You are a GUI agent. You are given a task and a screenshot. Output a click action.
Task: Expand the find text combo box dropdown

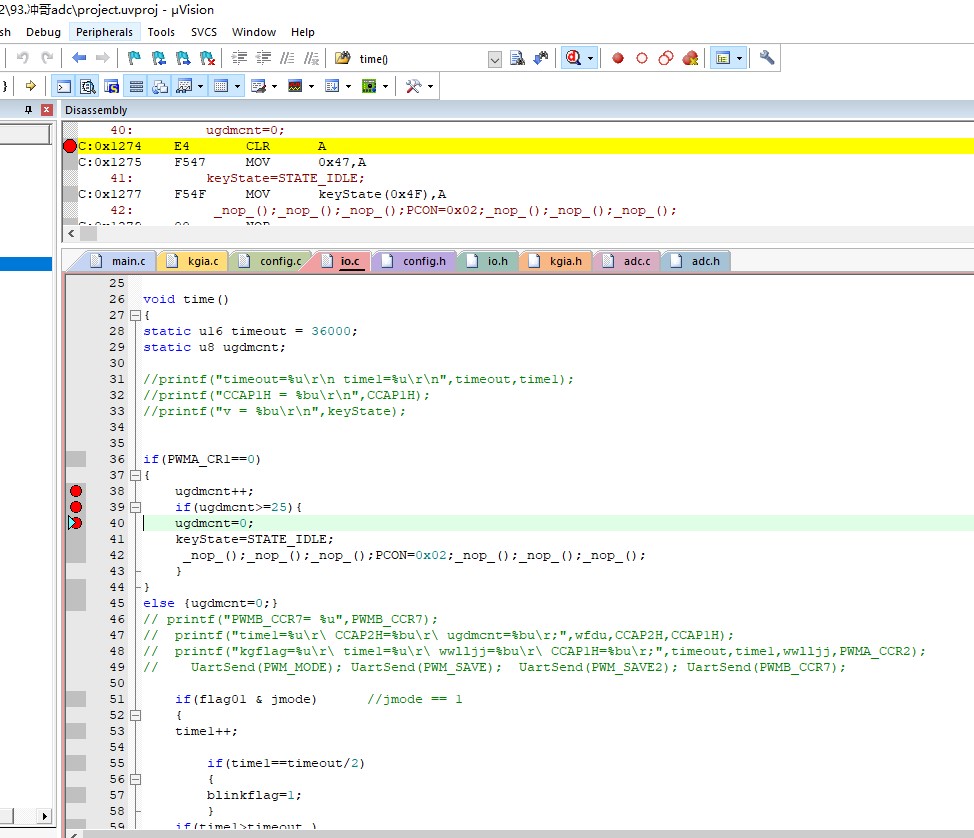(x=494, y=59)
